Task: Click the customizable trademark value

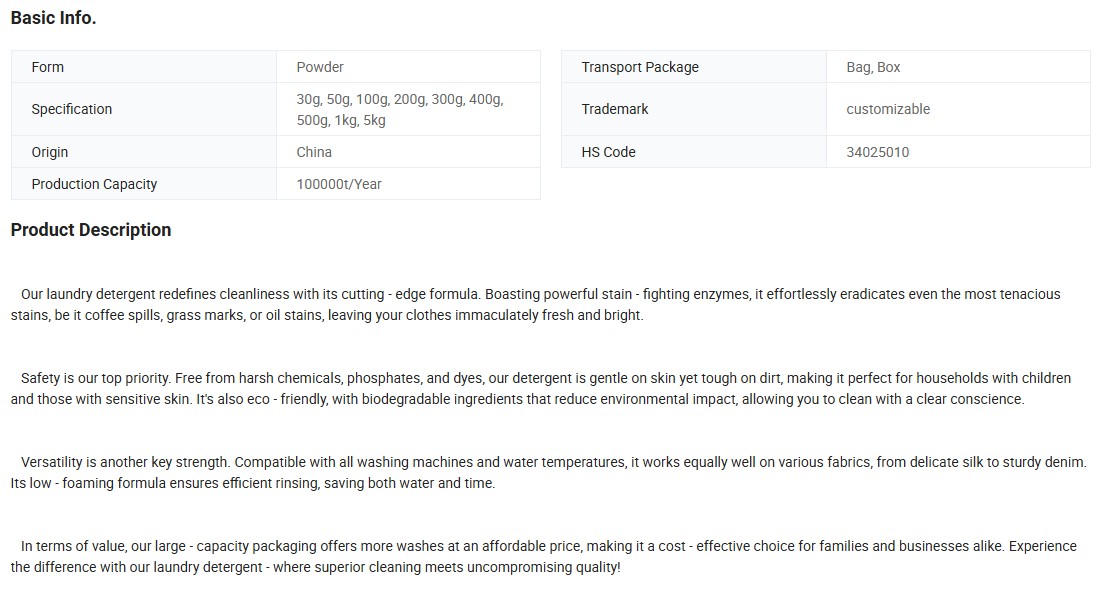Action: coord(888,109)
